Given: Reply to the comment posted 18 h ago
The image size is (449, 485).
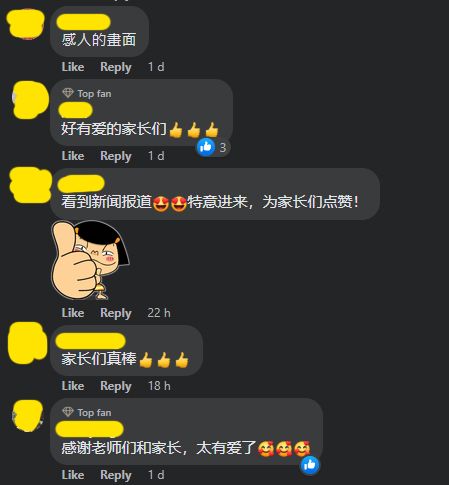Looking at the screenshot, I should [116, 386].
